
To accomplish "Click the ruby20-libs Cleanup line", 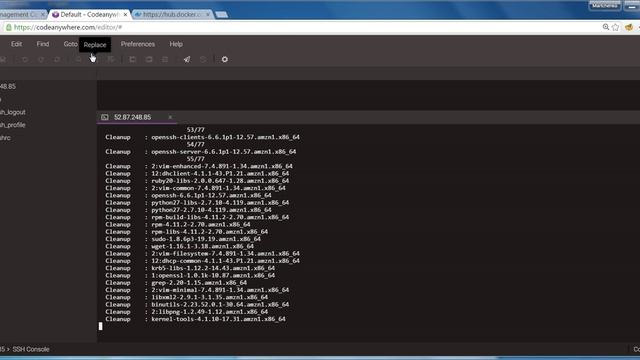I will point(197,181).
